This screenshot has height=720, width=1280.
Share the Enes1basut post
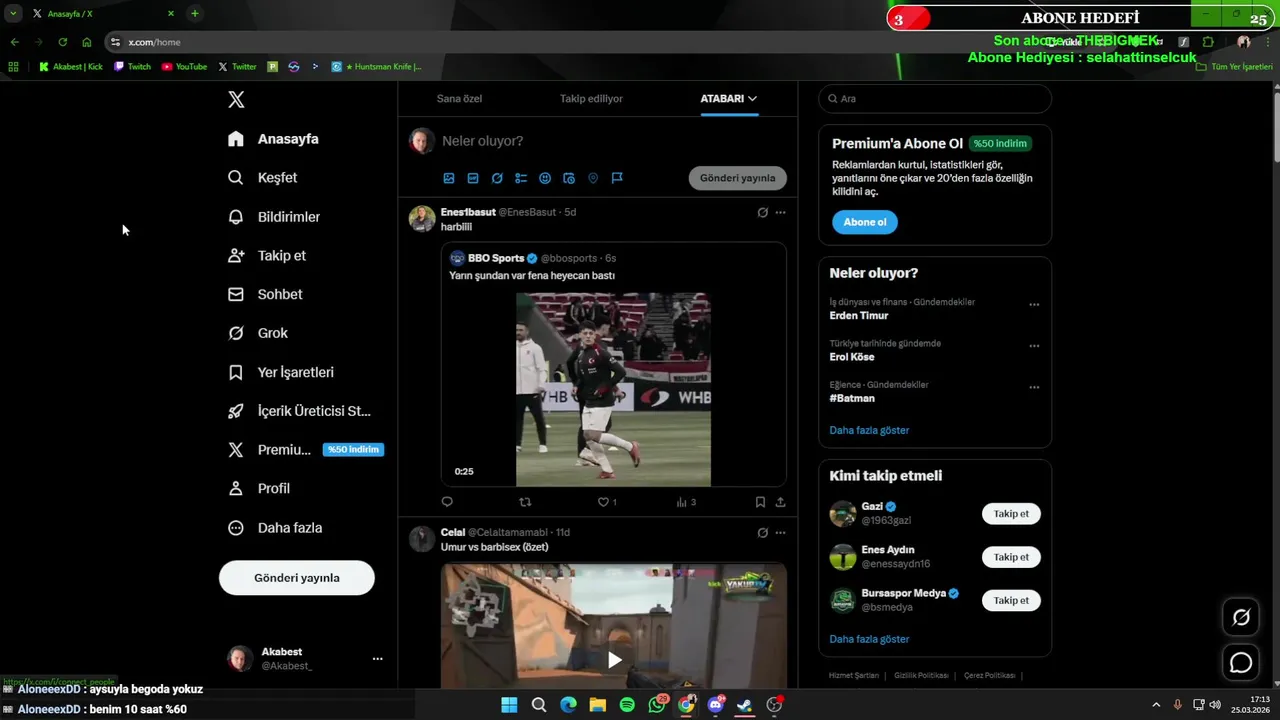coord(781,502)
